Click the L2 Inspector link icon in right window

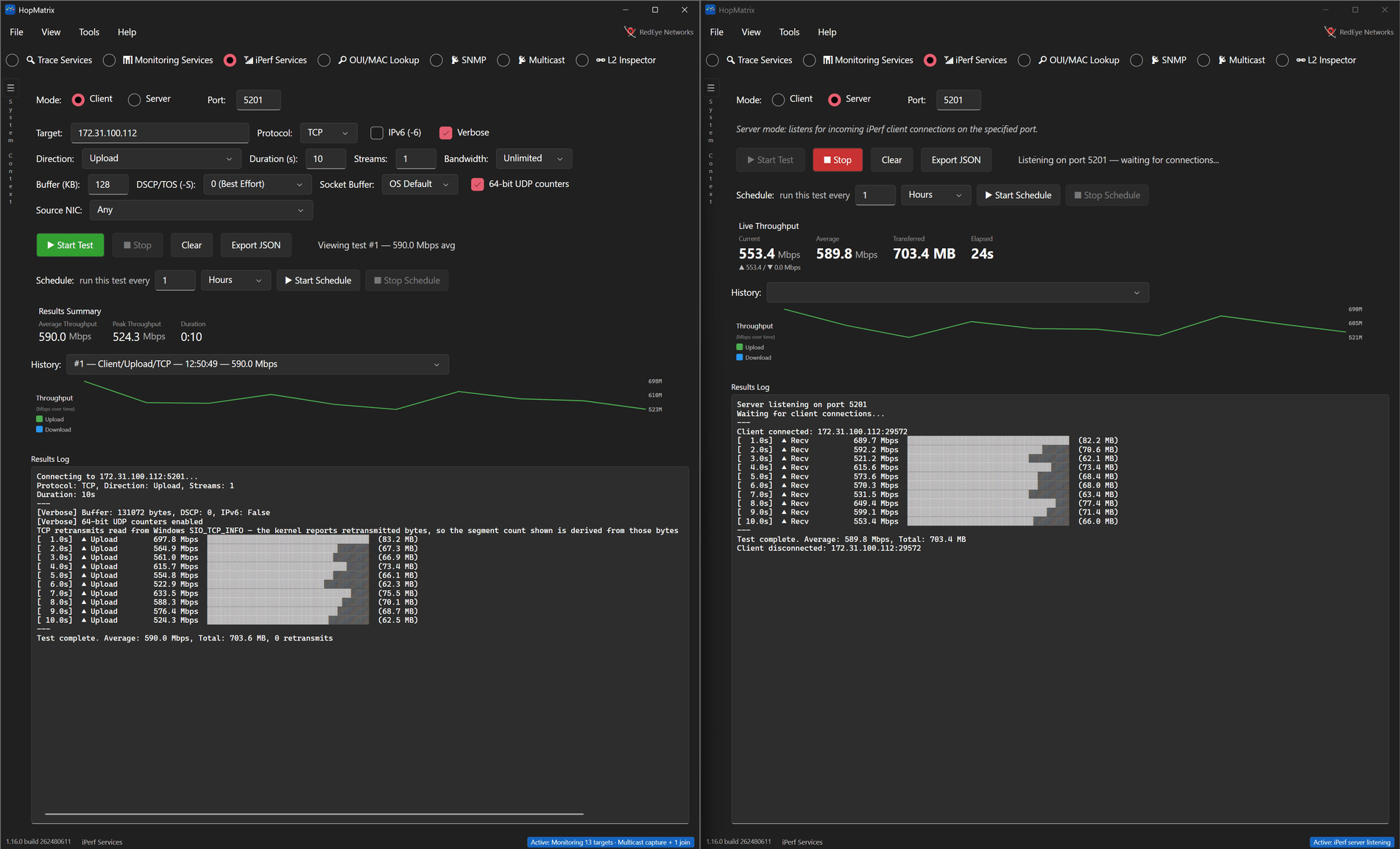[1301, 60]
